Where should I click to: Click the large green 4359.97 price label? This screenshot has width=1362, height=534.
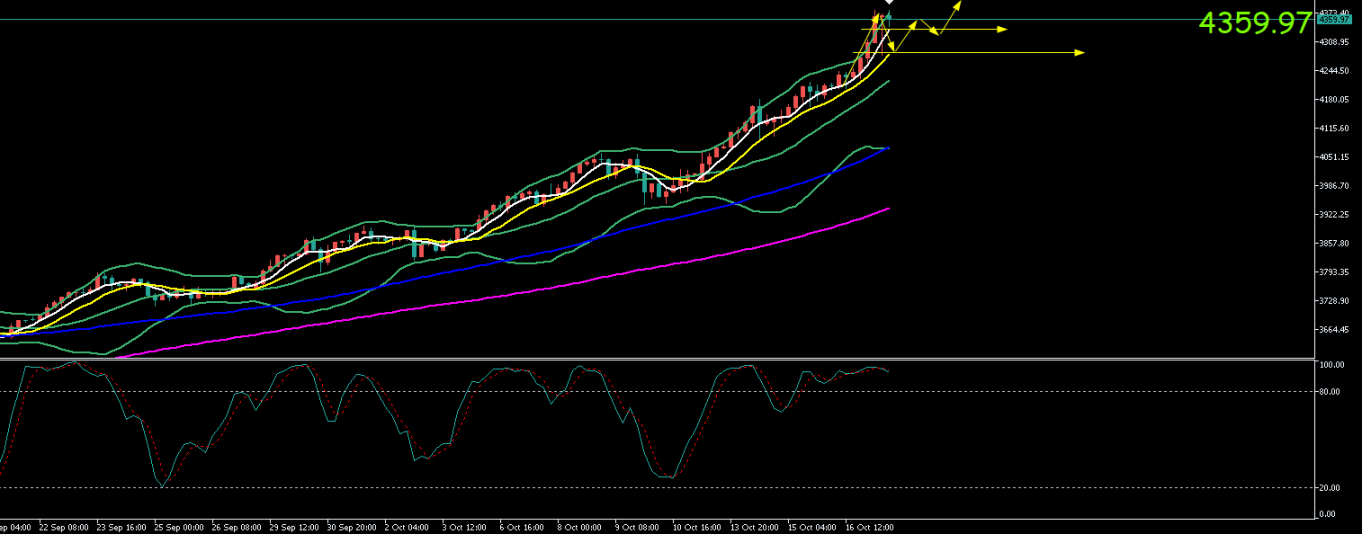pos(1254,23)
